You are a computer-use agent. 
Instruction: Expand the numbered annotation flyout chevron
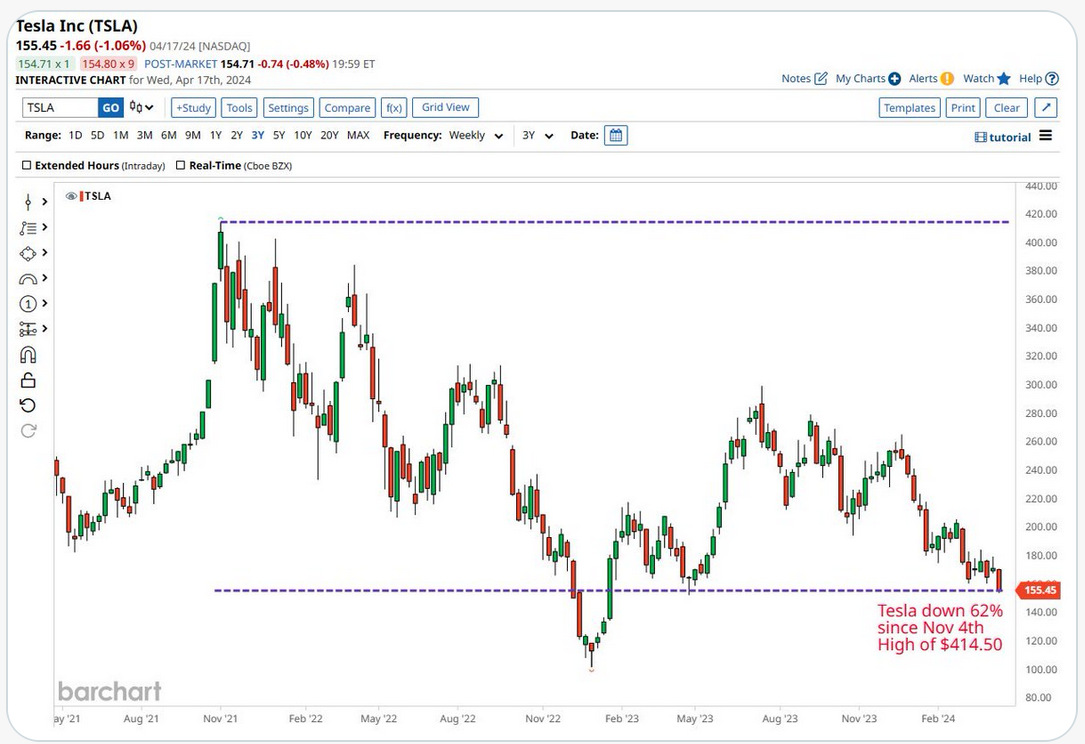[44, 303]
